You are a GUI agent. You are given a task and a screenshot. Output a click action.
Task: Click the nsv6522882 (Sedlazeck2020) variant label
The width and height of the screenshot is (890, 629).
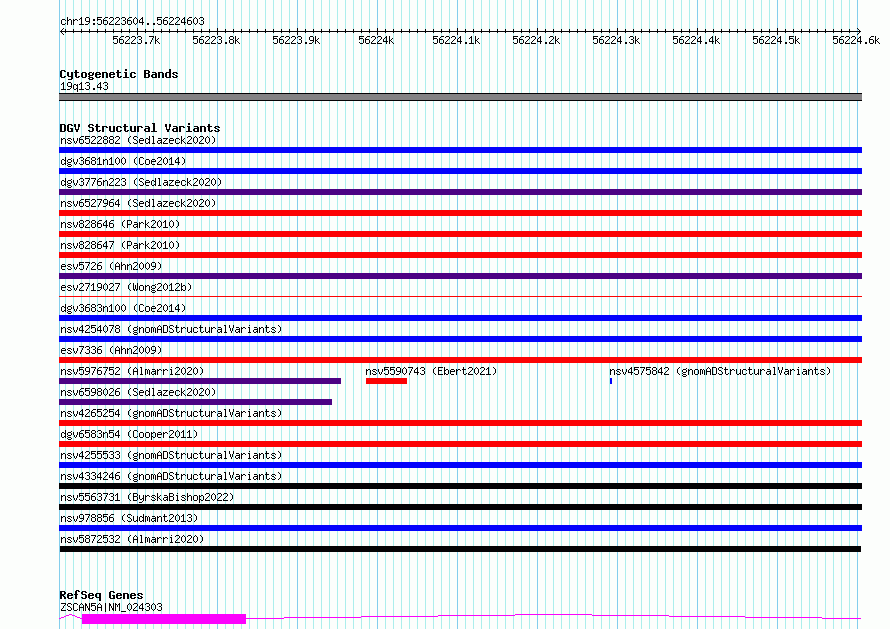tap(138, 140)
